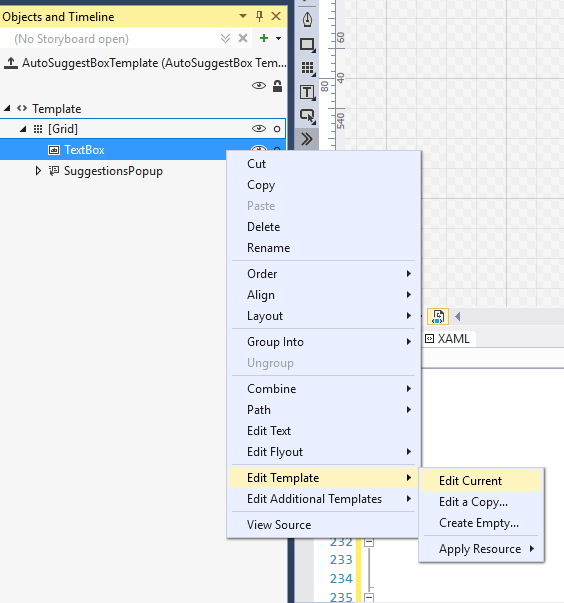Click the Edit Template menu entry
The width and height of the screenshot is (564, 603).
coord(324,478)
